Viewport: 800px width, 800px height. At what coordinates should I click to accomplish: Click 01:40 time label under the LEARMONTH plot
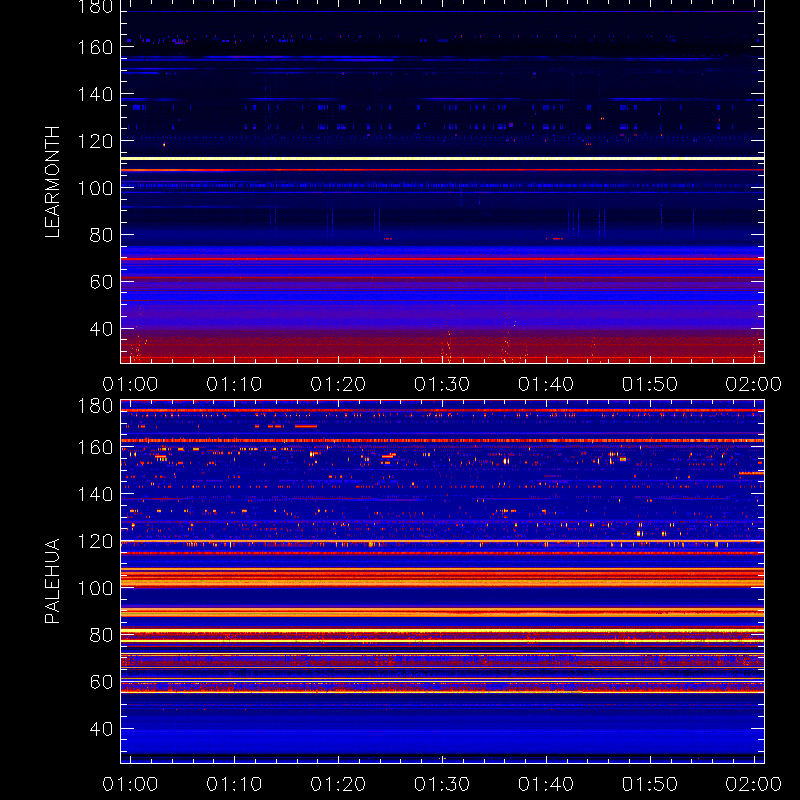point(546,384)
